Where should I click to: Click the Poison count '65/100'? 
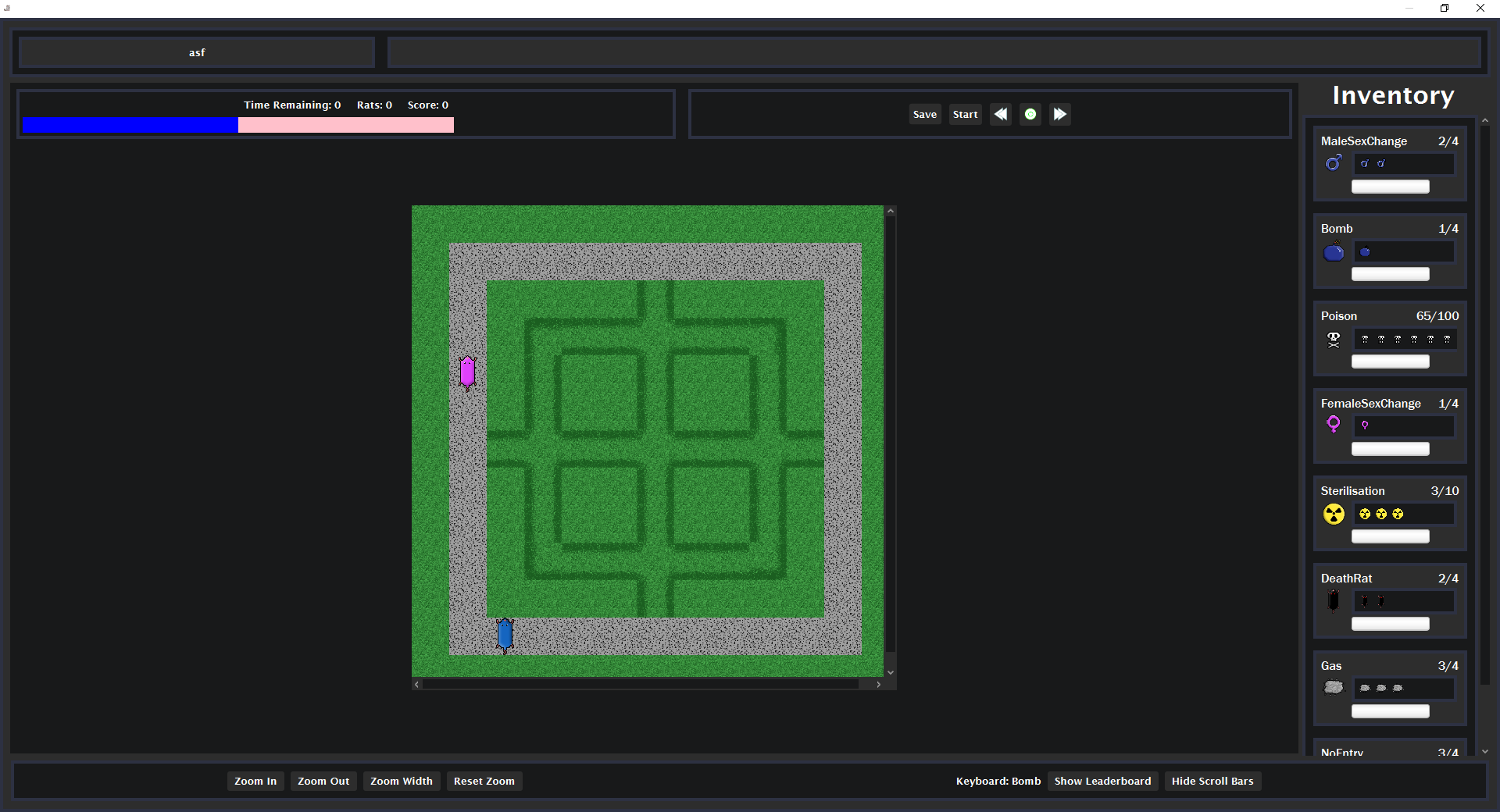coord(1437,316)
